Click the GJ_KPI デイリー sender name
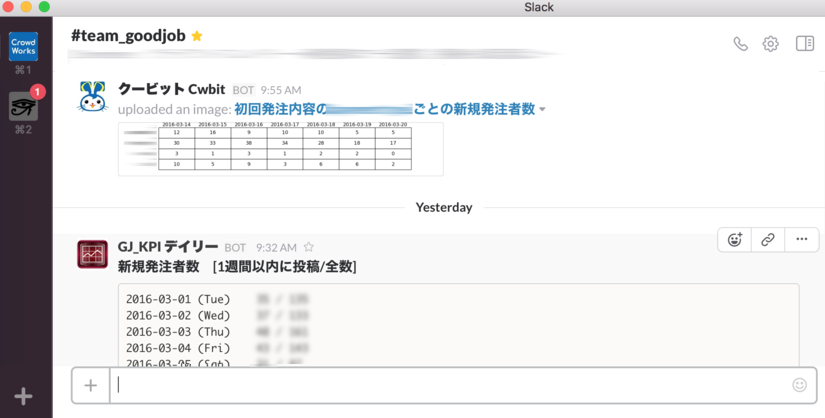 tap(168, 246)
